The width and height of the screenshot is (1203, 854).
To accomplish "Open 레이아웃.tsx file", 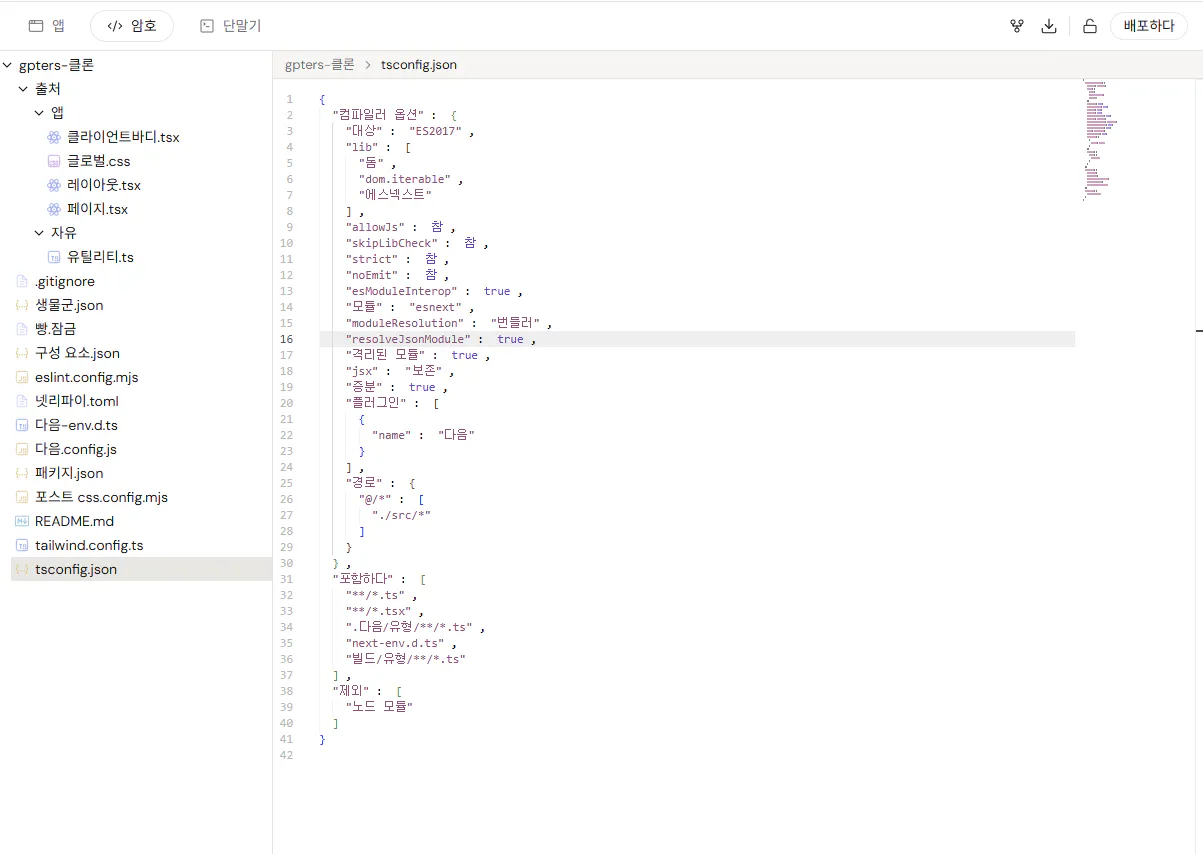I will coord(104,185).
